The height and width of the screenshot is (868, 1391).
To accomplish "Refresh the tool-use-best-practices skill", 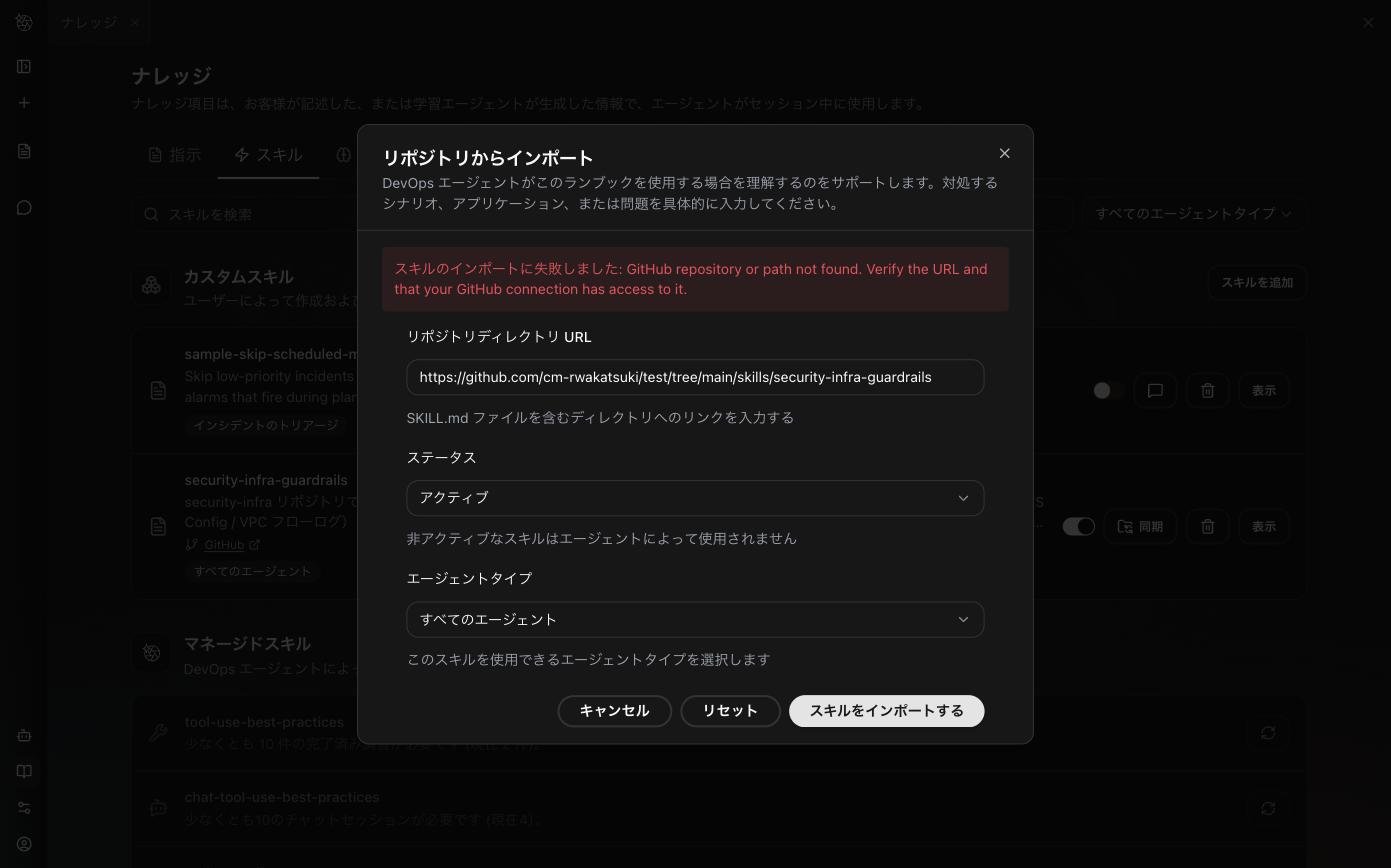I will pos(1268,733).
